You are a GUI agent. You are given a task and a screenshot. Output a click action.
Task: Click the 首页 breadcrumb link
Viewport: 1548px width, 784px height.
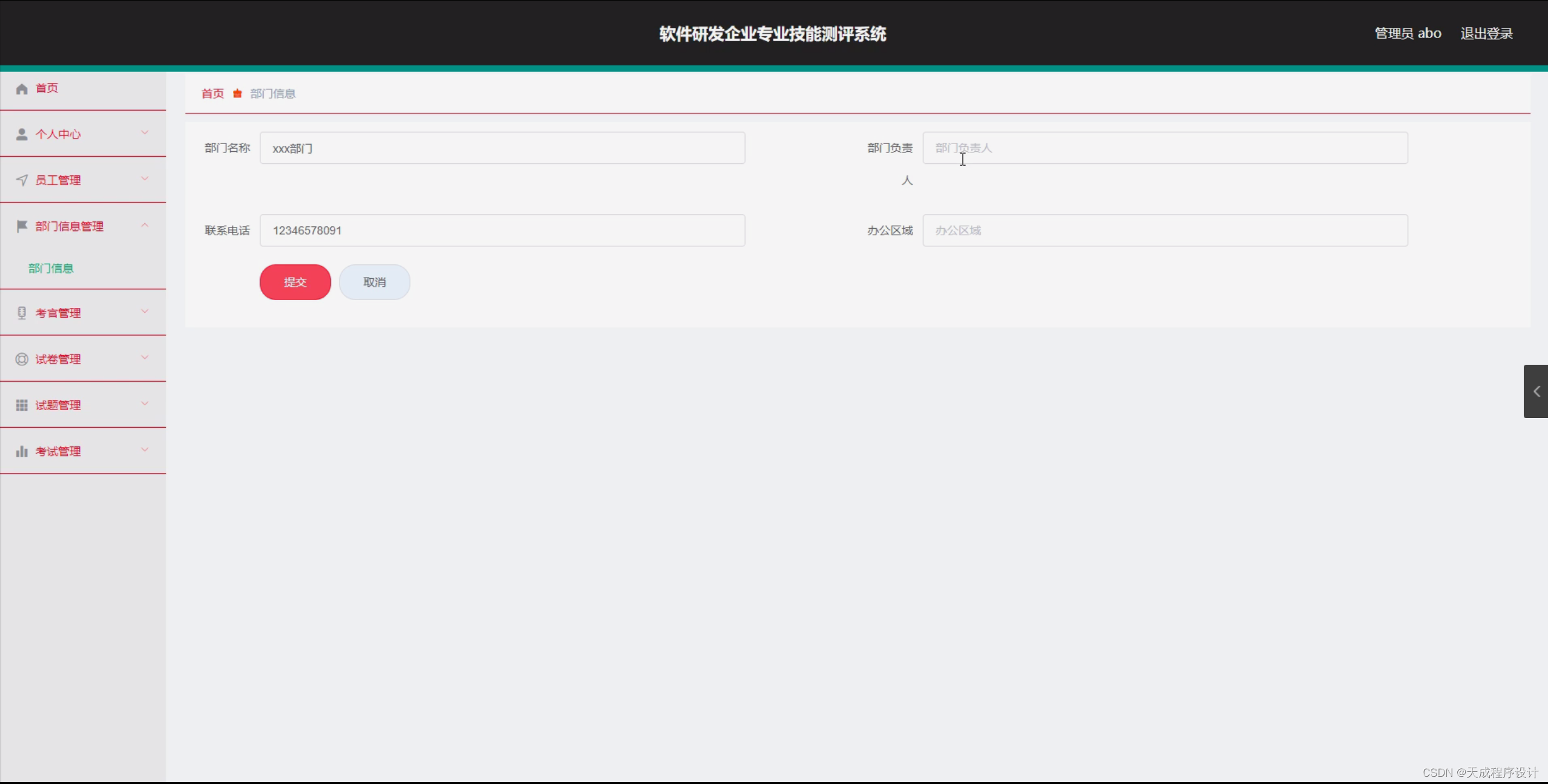point(212,94)
